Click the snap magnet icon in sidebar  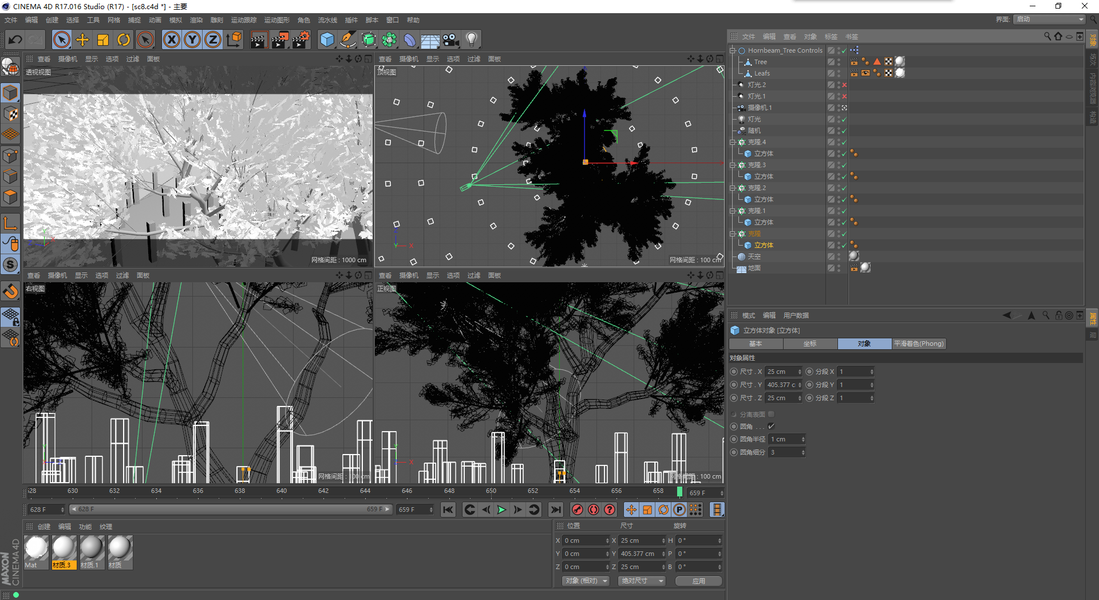[x=10, y=292]
